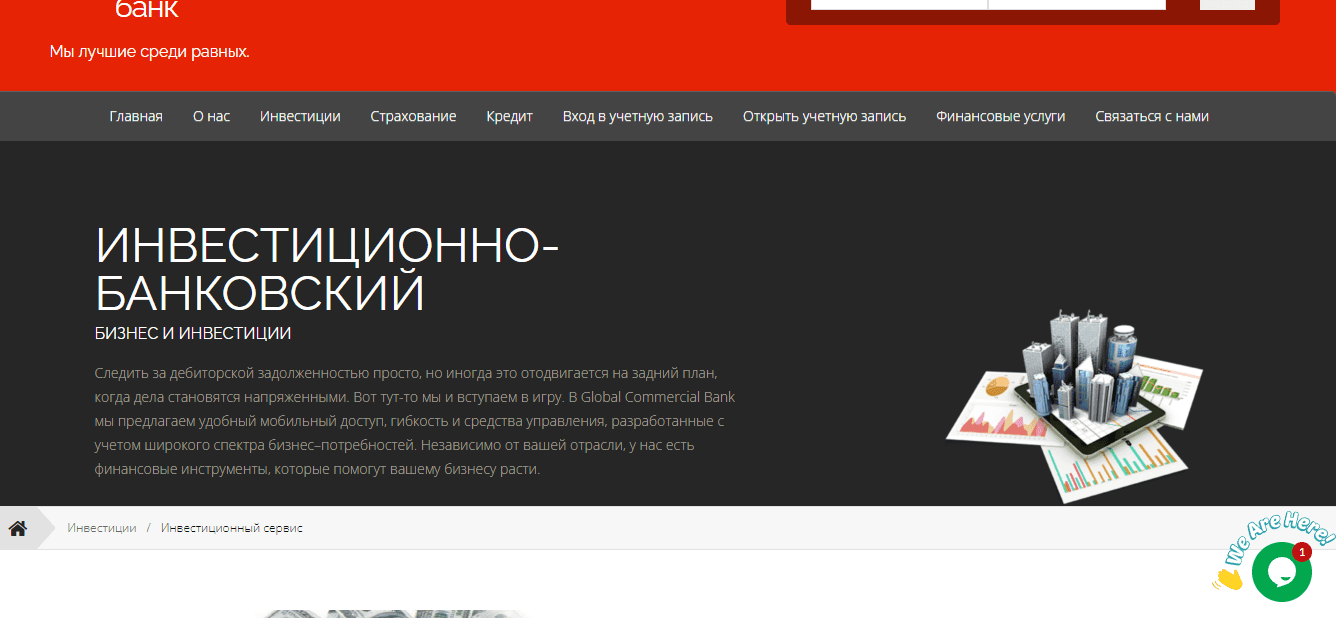Open Инвестиции in the navigation bar
Screen dimensions: 1336x618
coord(300,116)
